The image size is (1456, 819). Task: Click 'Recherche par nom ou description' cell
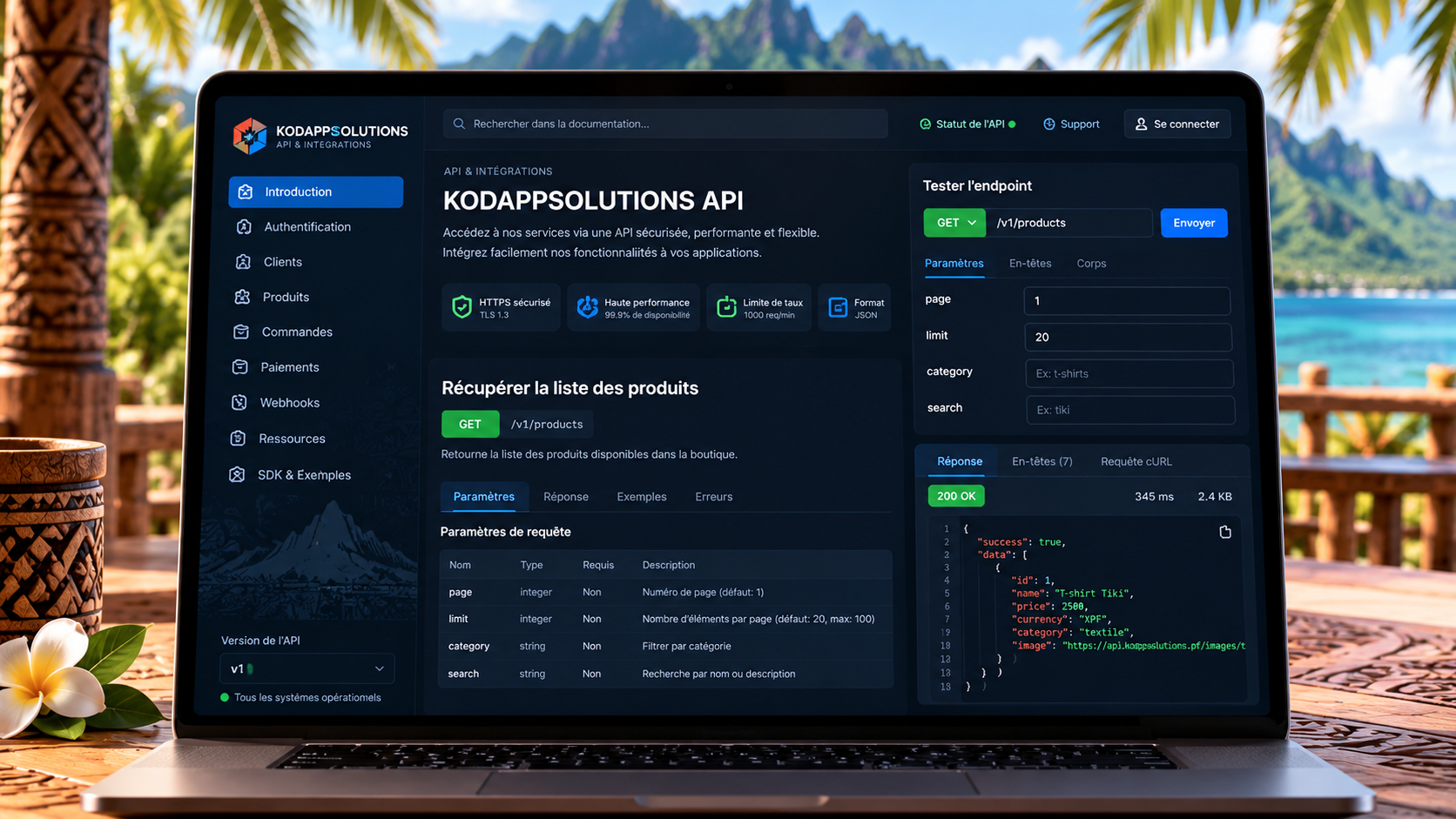tap(718, 674)
